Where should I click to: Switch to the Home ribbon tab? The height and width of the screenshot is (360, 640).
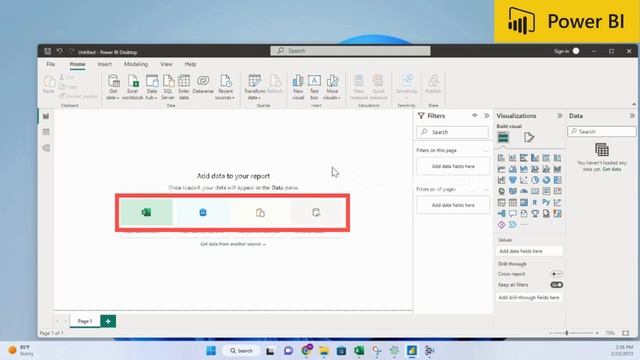pyautogui.click(x=77, y=64)
